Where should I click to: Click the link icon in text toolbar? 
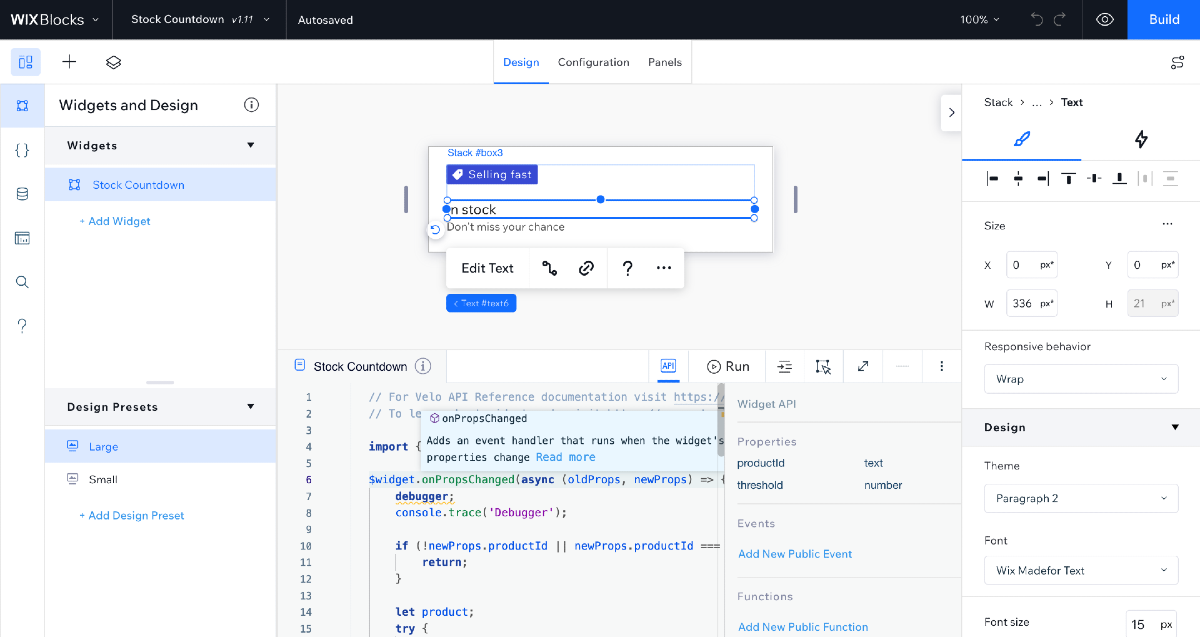click(x=587, y=268)
